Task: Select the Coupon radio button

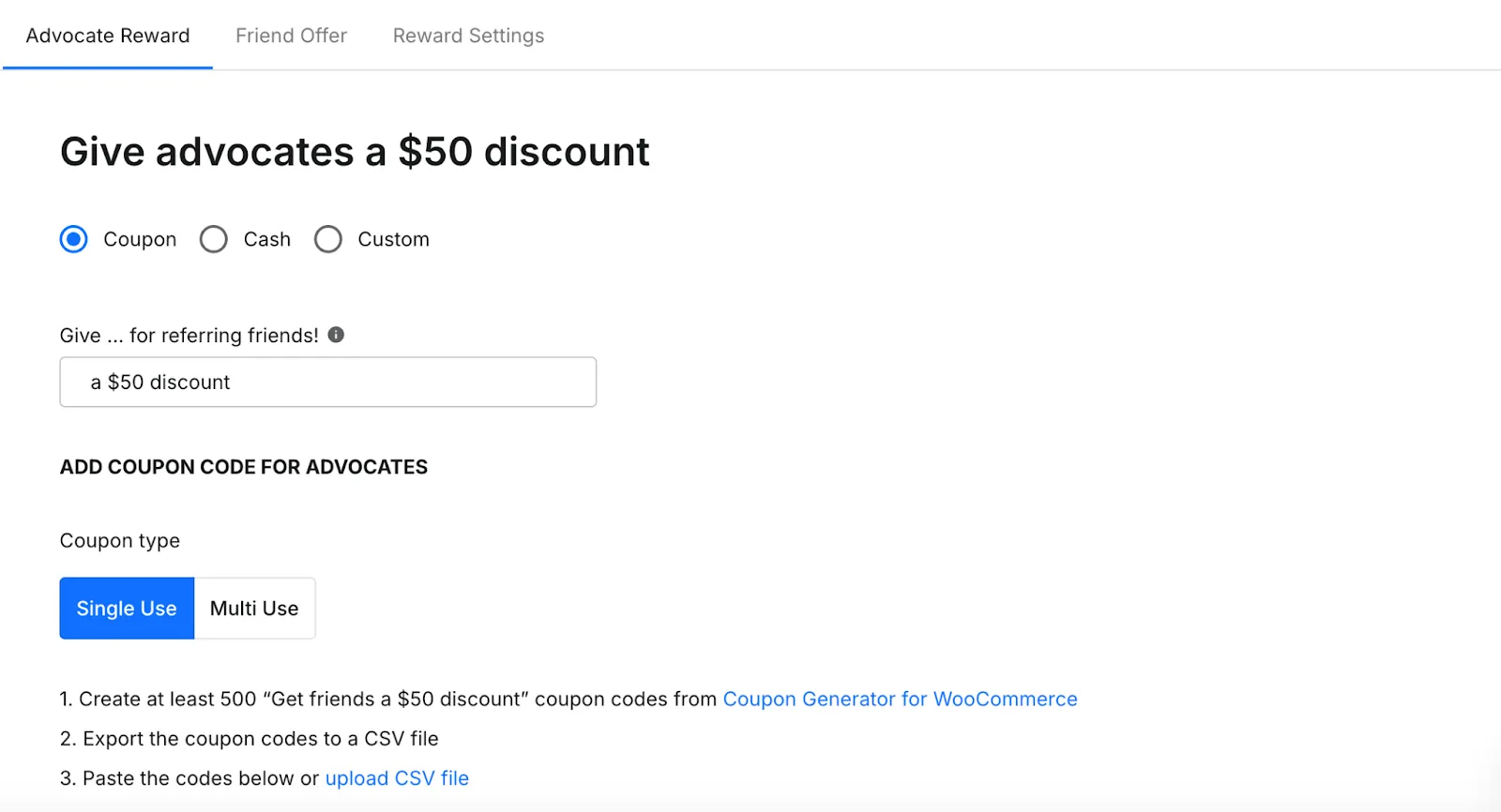Action: coord(74,239)
